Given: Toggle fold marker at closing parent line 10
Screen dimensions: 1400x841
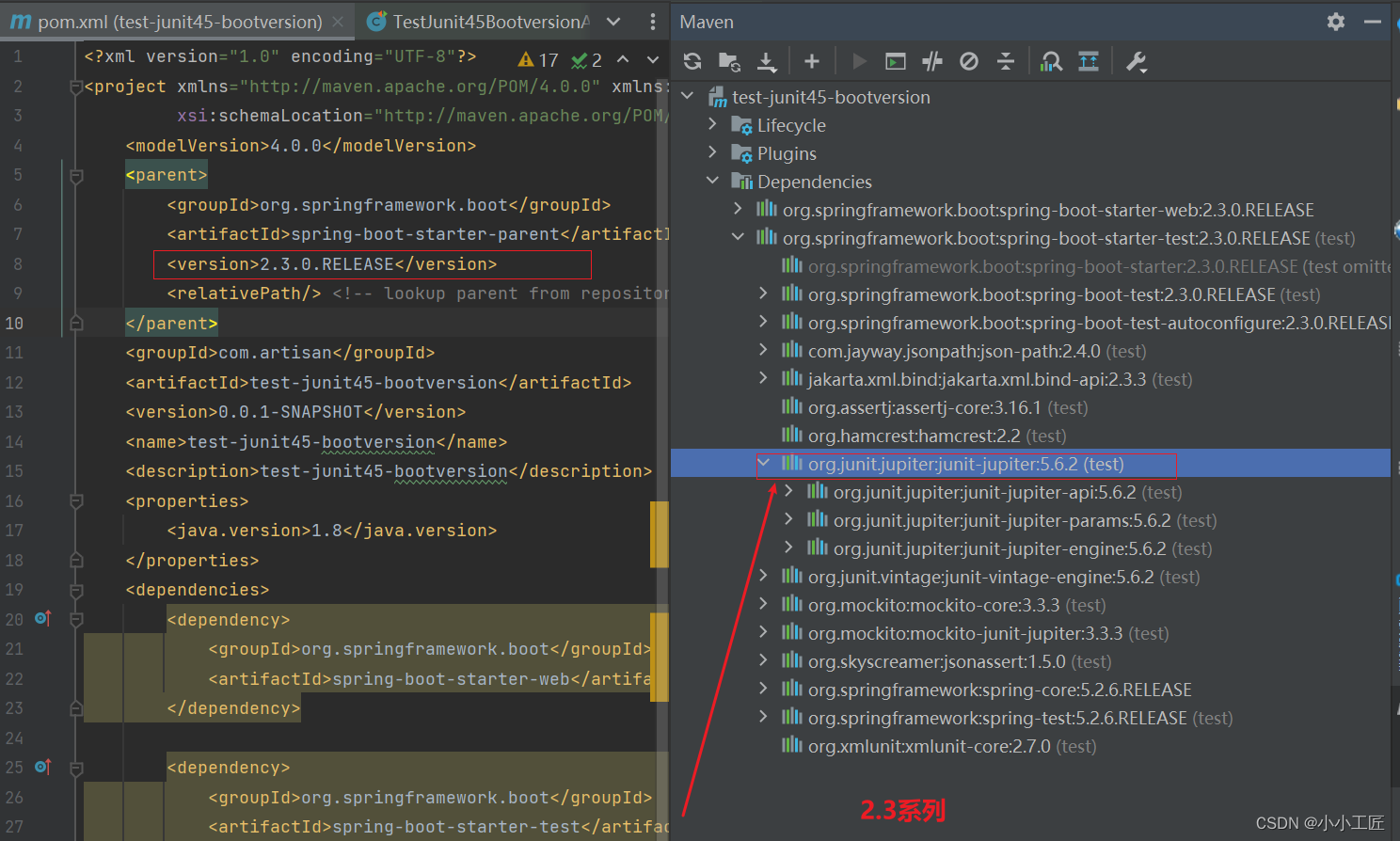Looking at the screenshot, I should [76, 324].
